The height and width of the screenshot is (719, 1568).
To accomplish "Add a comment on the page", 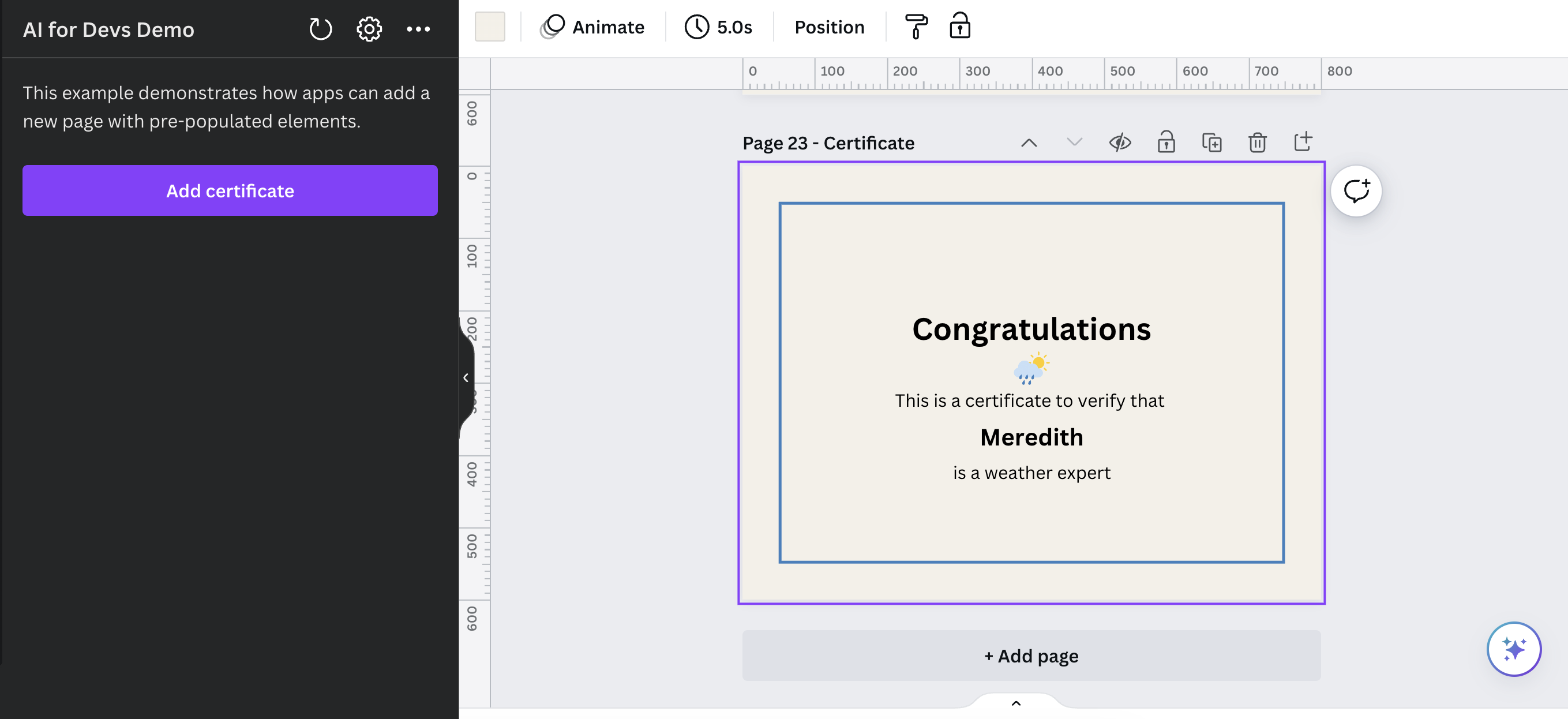I will [x=1356, y=190].
